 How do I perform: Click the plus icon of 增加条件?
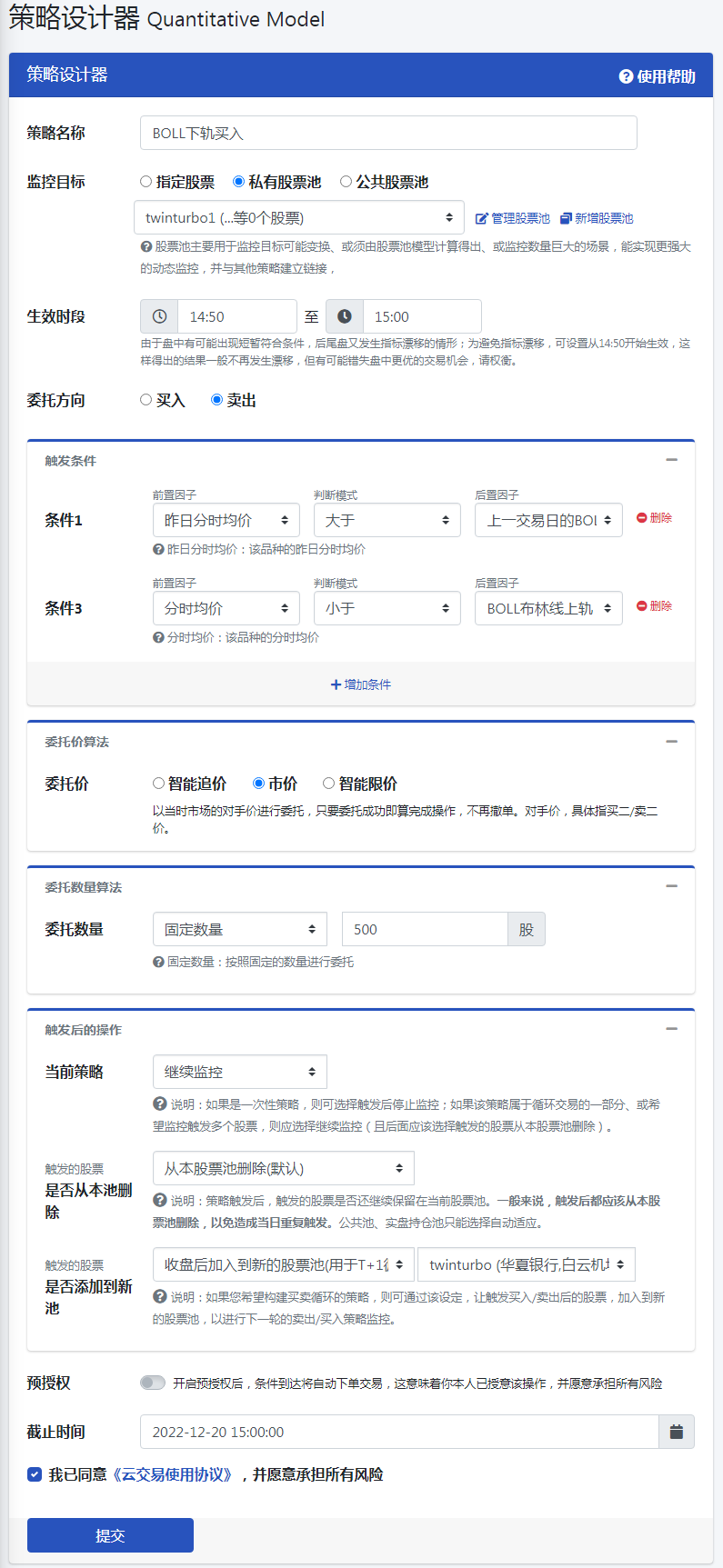tap(336, 684)
